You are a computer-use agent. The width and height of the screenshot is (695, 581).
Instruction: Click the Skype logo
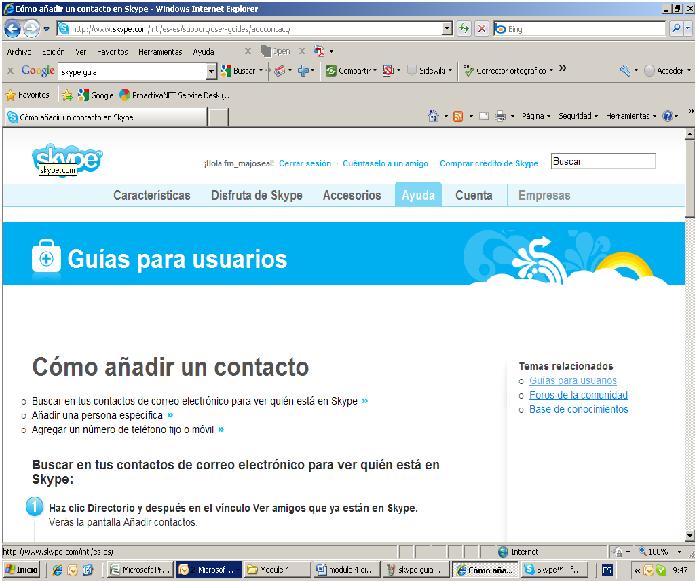point(67,160)
